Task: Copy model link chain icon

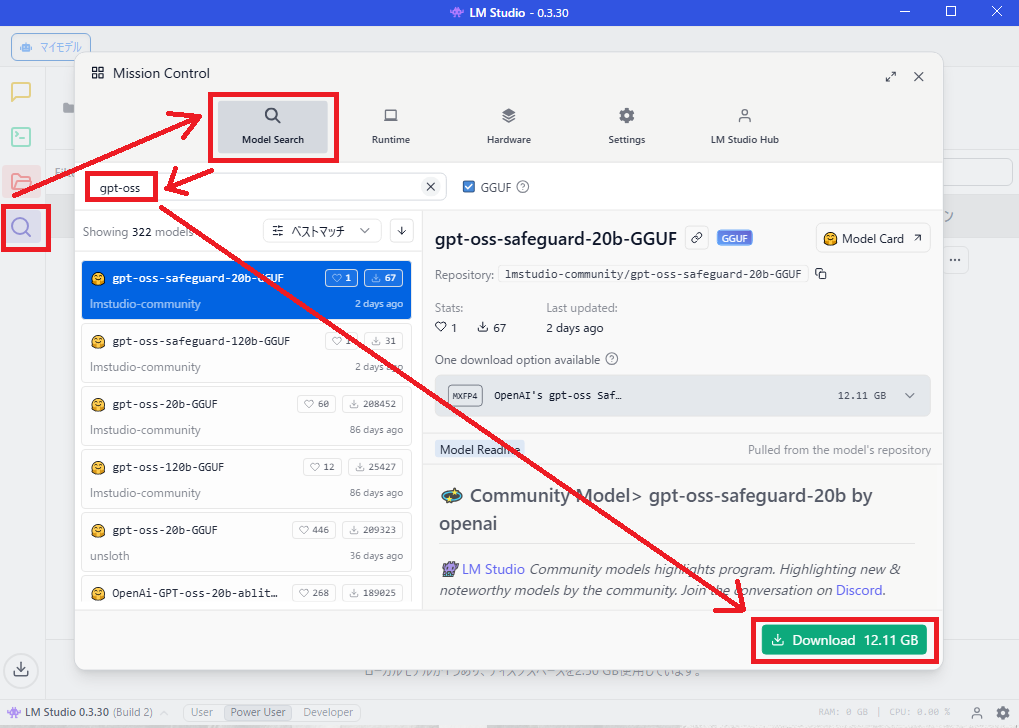Action: coord(697,238)
